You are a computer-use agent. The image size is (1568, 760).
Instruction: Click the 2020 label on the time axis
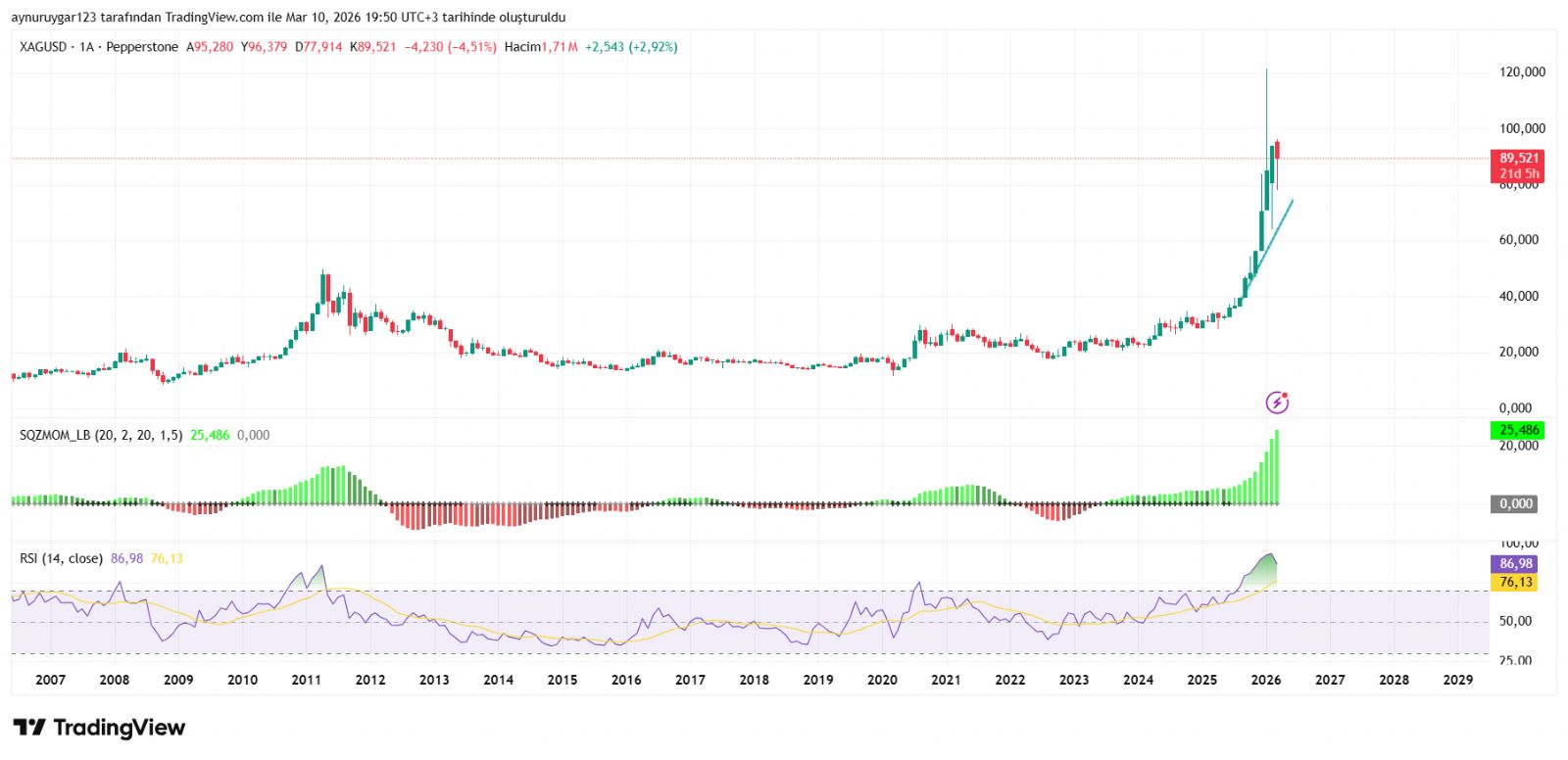pyautogui.click(x=882, y=680)
